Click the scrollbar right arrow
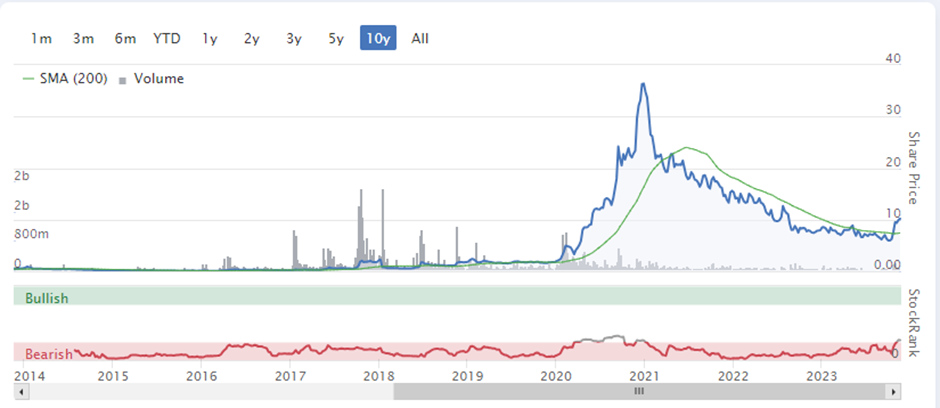940x408 pixels. (894, 392)
